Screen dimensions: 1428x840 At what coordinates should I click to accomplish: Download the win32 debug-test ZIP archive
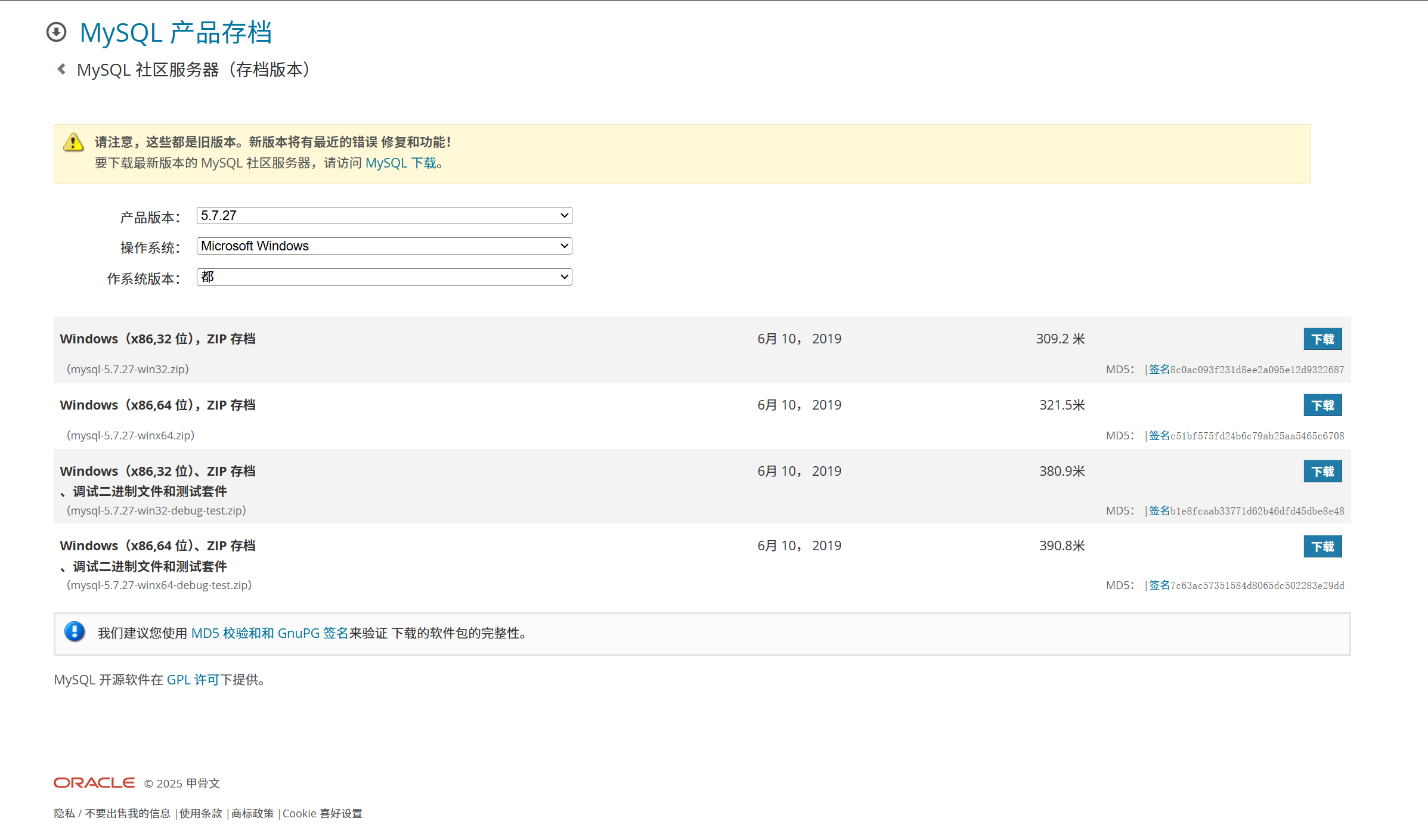(1322, 472)
